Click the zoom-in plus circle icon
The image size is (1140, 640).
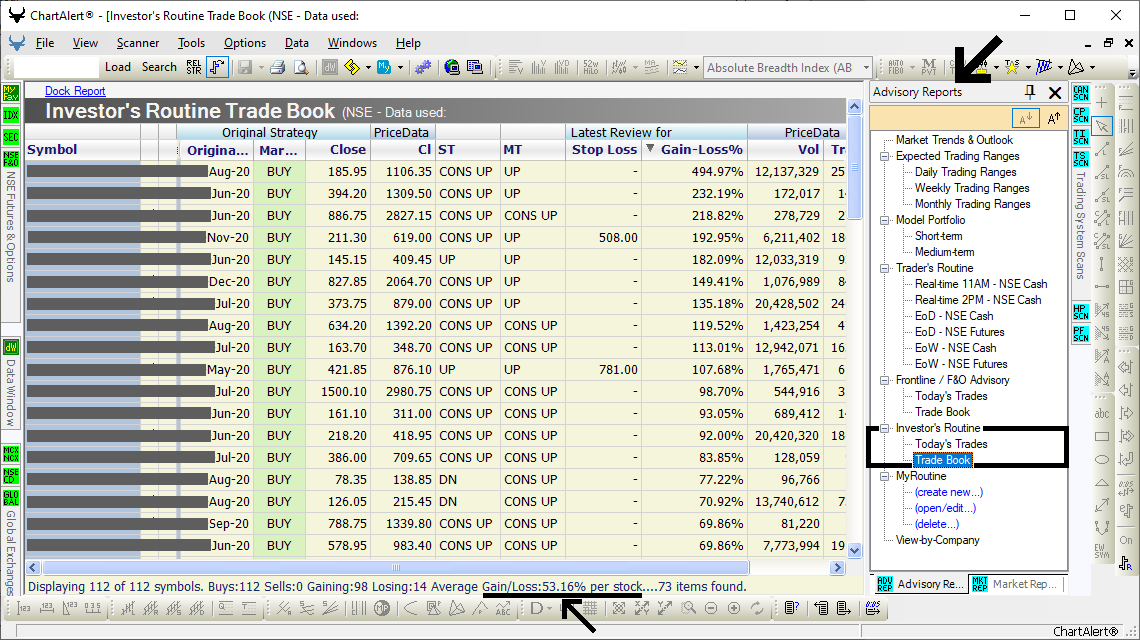click(734, 608)
